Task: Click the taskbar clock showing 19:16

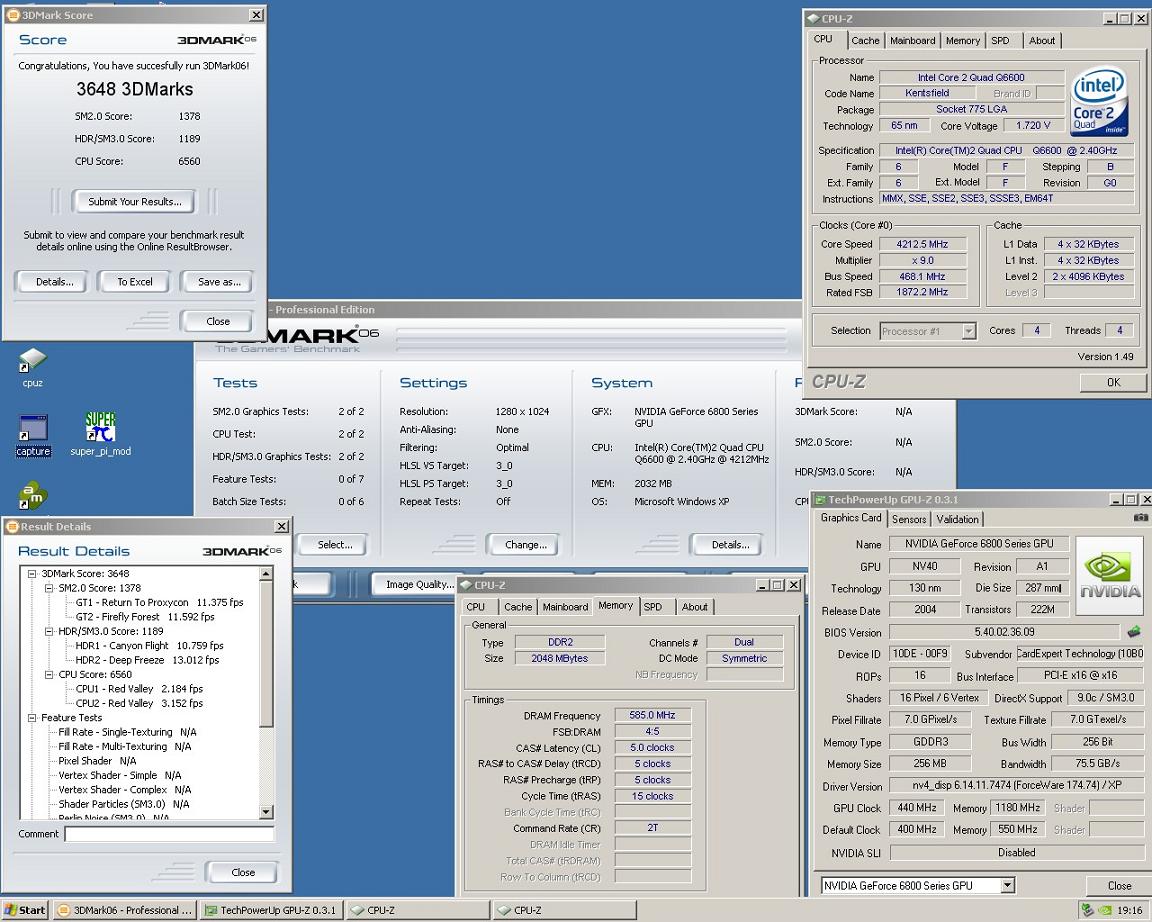Action: pyautogui.click(x=1128, y=910)
